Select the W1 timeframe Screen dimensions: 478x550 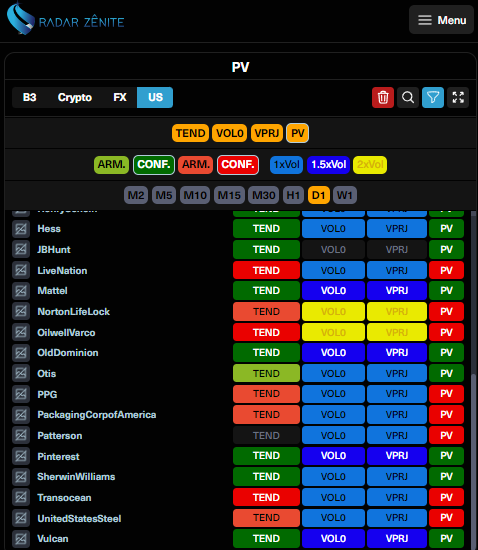tap(345, 195)
